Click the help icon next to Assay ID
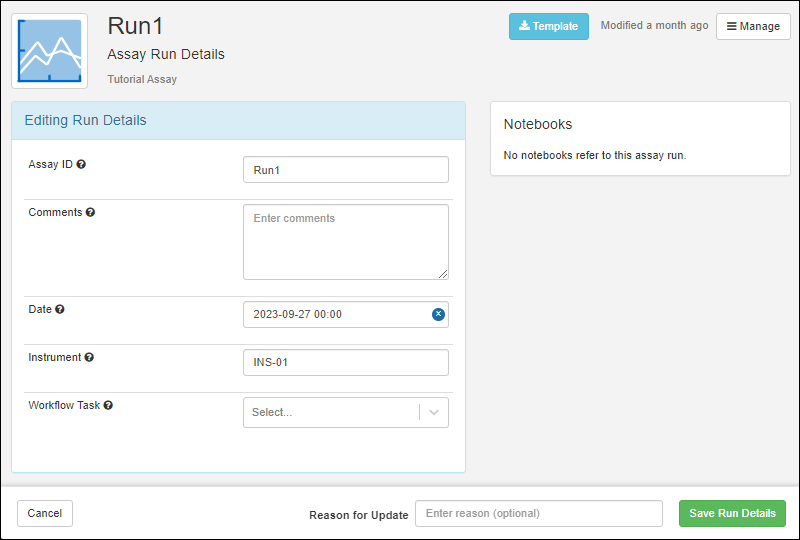The height and width of the screenshot is (540, 800). (81, 165)
